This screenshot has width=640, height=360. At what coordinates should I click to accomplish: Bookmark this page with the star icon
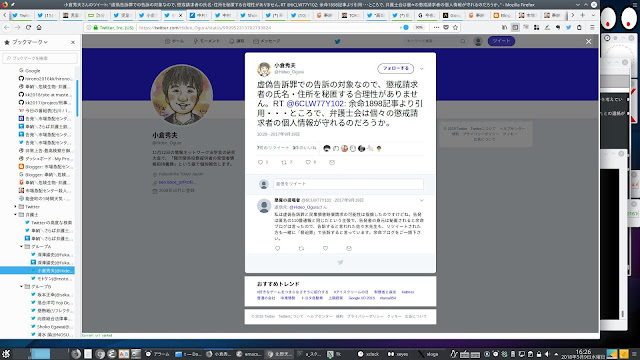coord(455,27)
